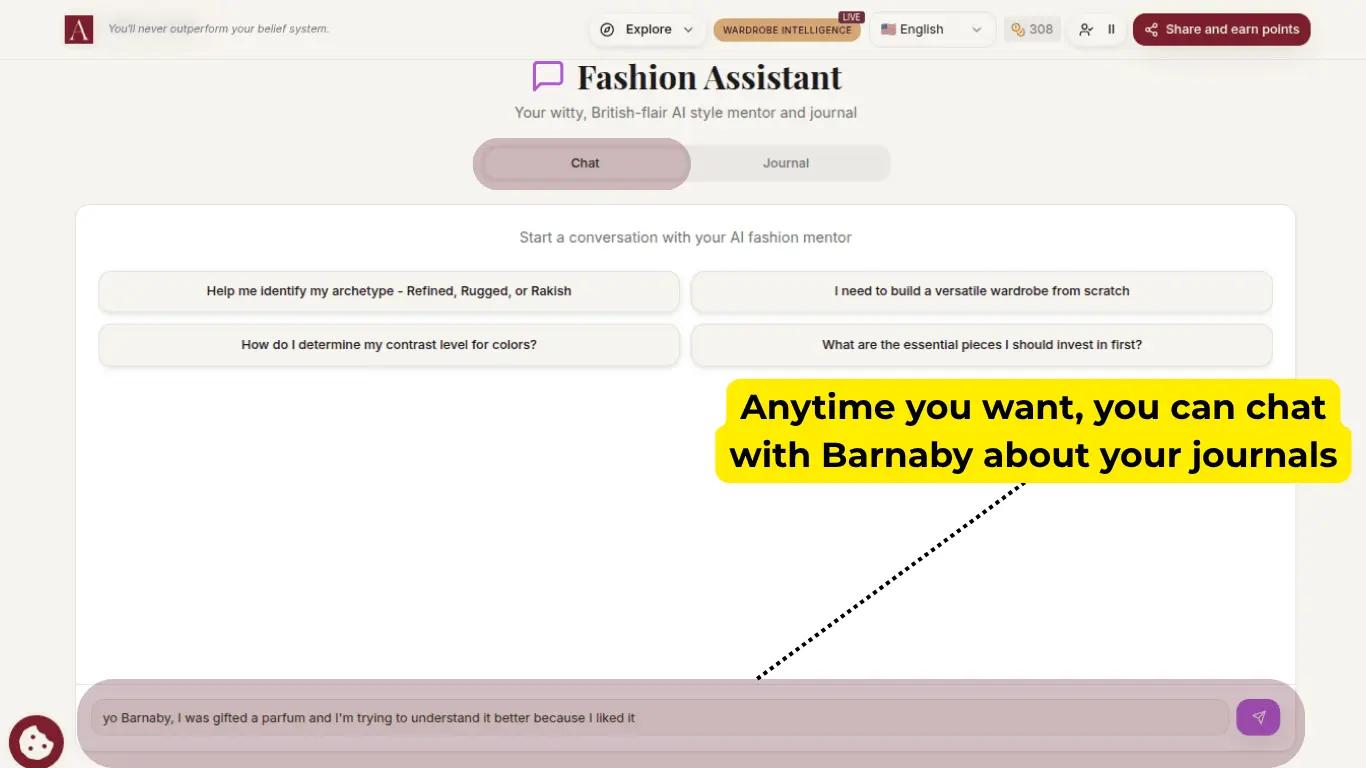Choose 'essential pieces I should invest in first' prompt
This screenshot has height=768, width=1366.
(981, 344)
